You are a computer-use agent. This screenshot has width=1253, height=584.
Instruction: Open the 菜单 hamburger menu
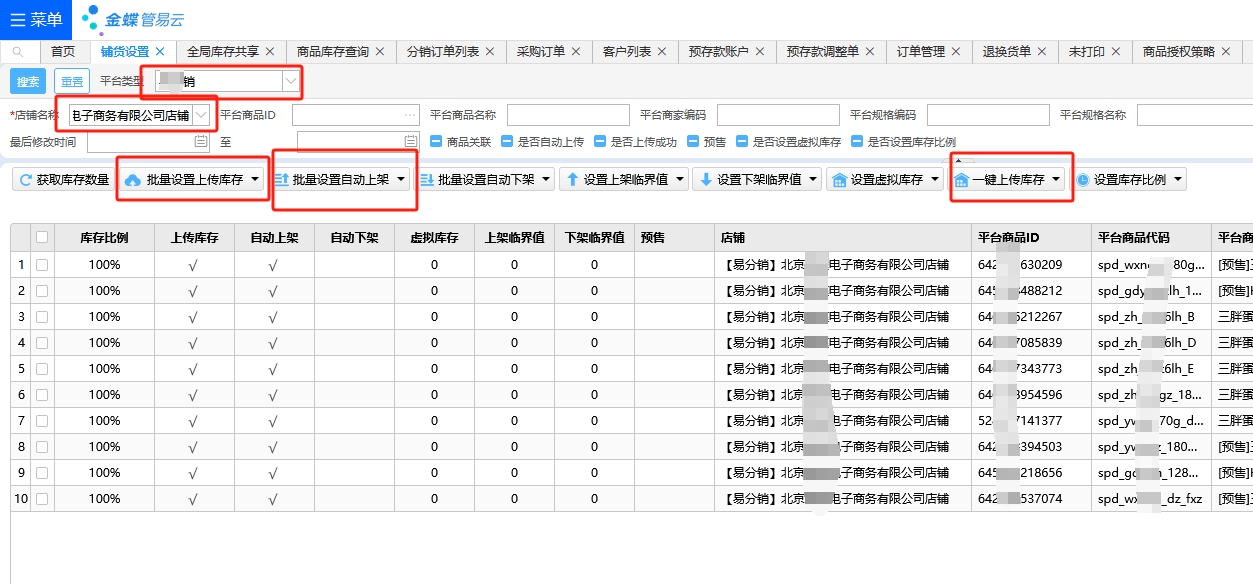pos(36,19)
